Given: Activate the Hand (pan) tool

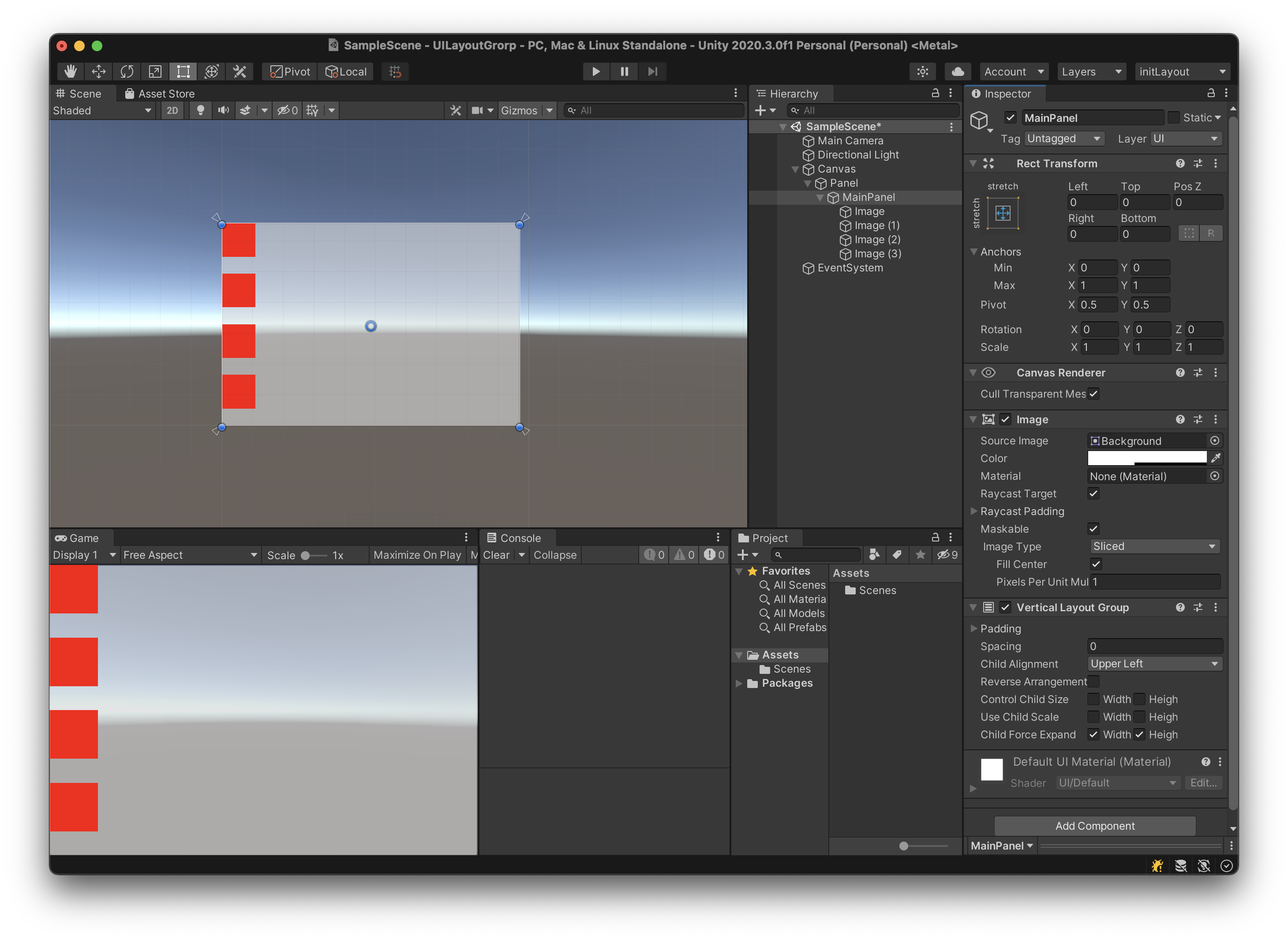Looking at the screenshot, I should pyautogui.click(x=70, y=71).
